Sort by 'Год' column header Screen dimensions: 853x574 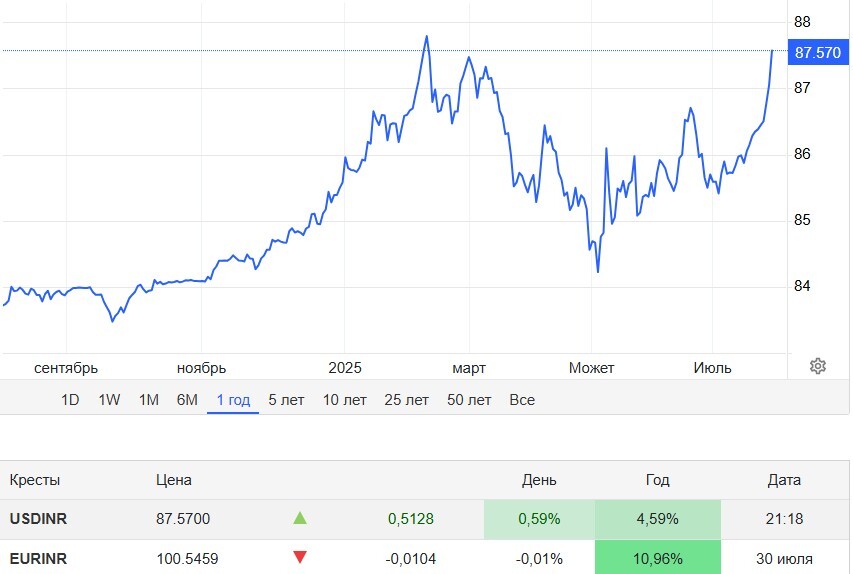pyautogui.click(x=657, y=480)
